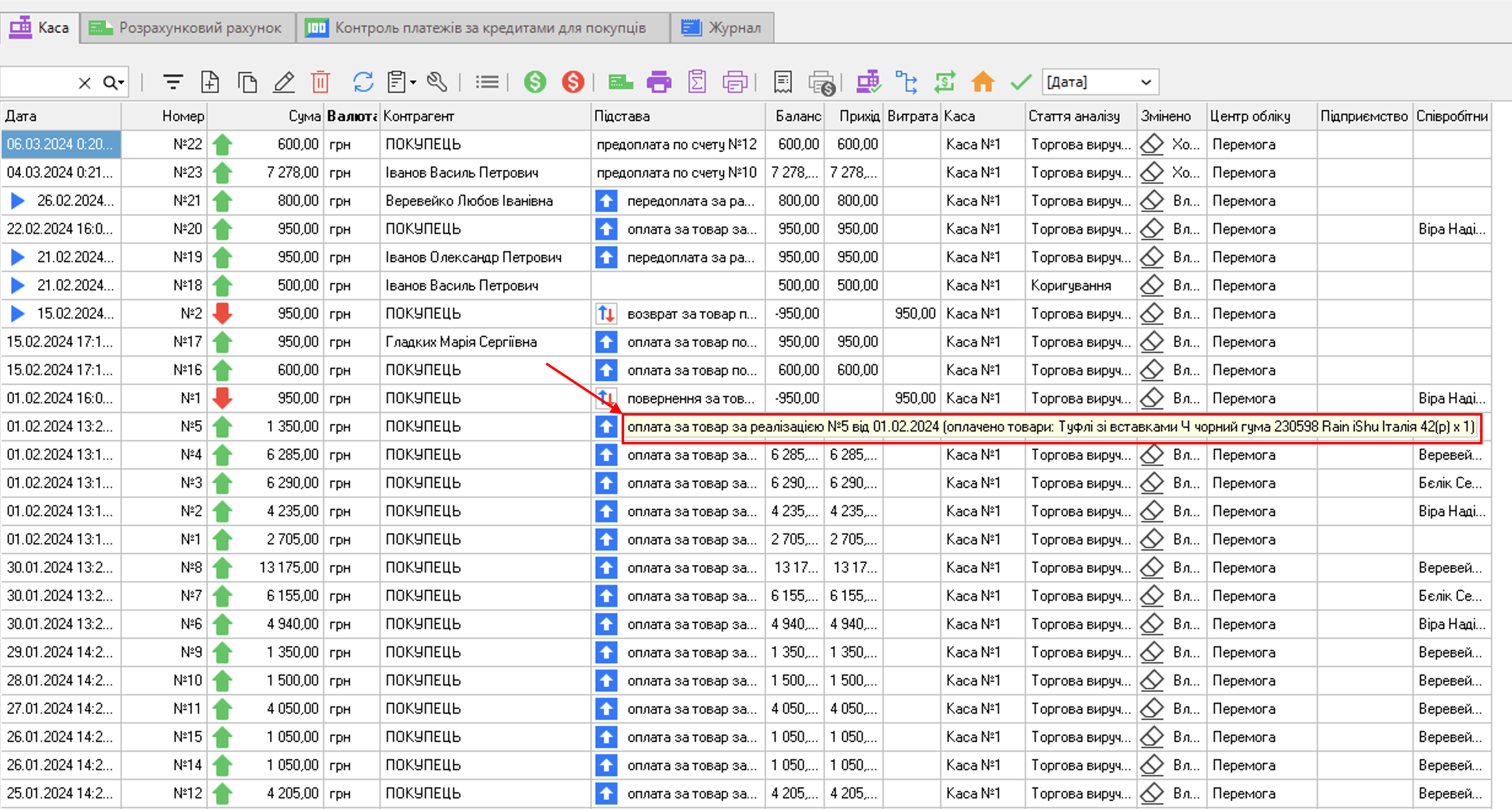1512x809 pixels.
Task: Click the pencil edit icon
Action: (283, 82)
